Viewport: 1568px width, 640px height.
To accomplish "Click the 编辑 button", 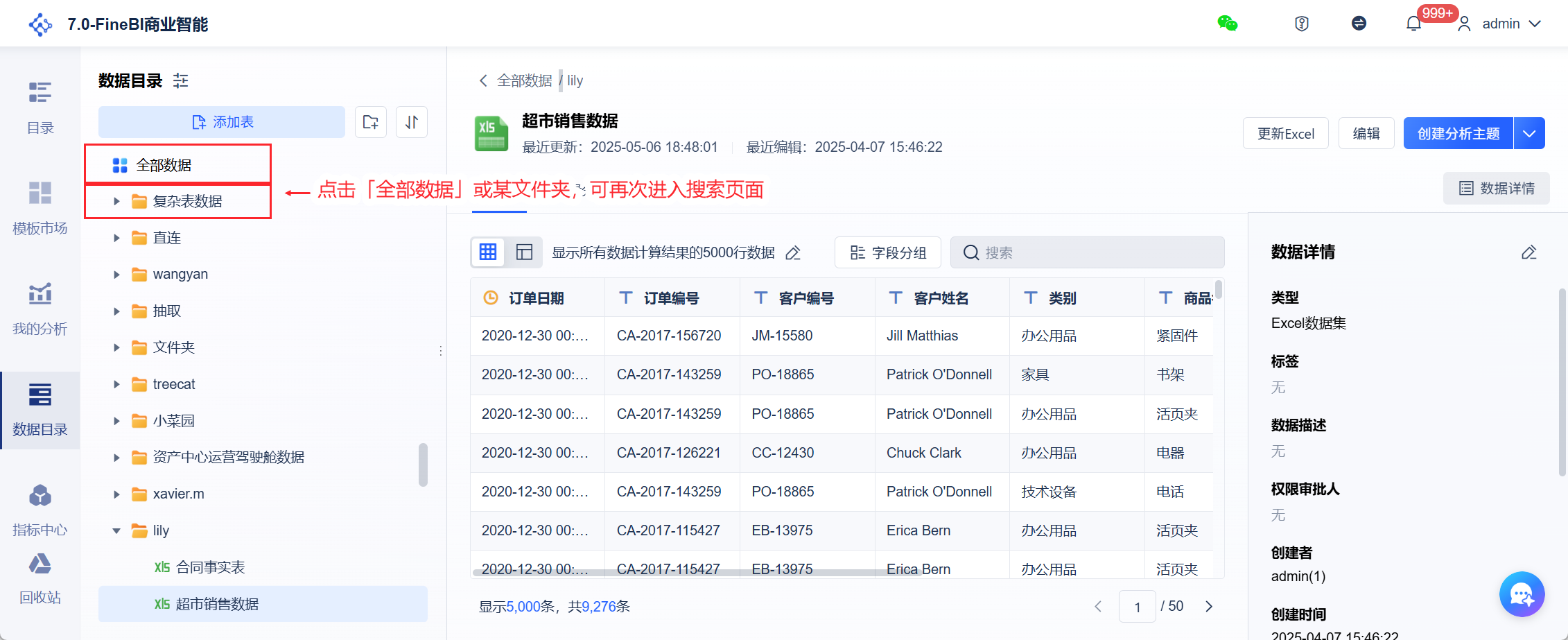I will pos(1366,133).
